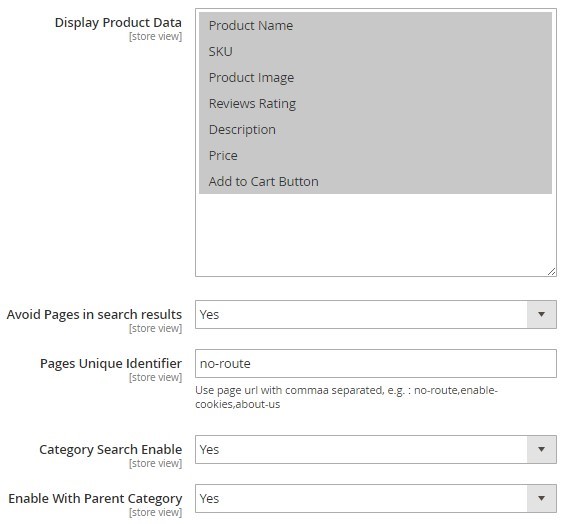Select Price option in list
This screenshot has height=524, width=564.
(x=375, y=155)
